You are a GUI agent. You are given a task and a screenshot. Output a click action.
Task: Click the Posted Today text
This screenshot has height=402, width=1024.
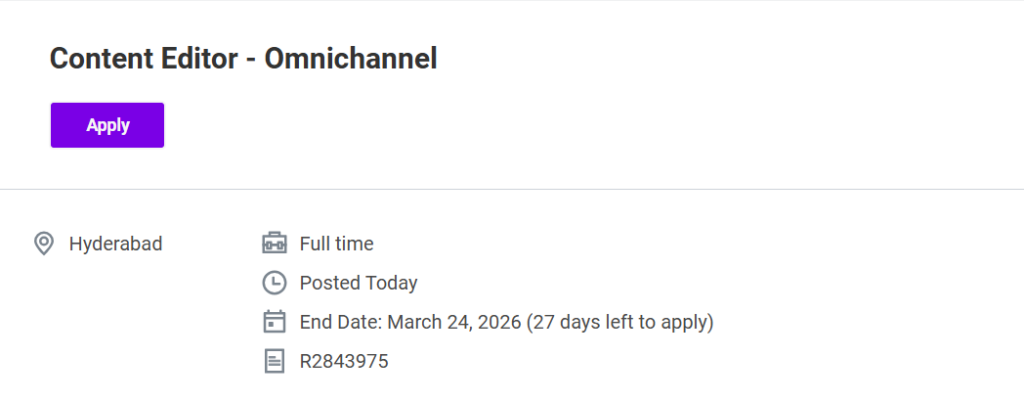coord(358,283)
